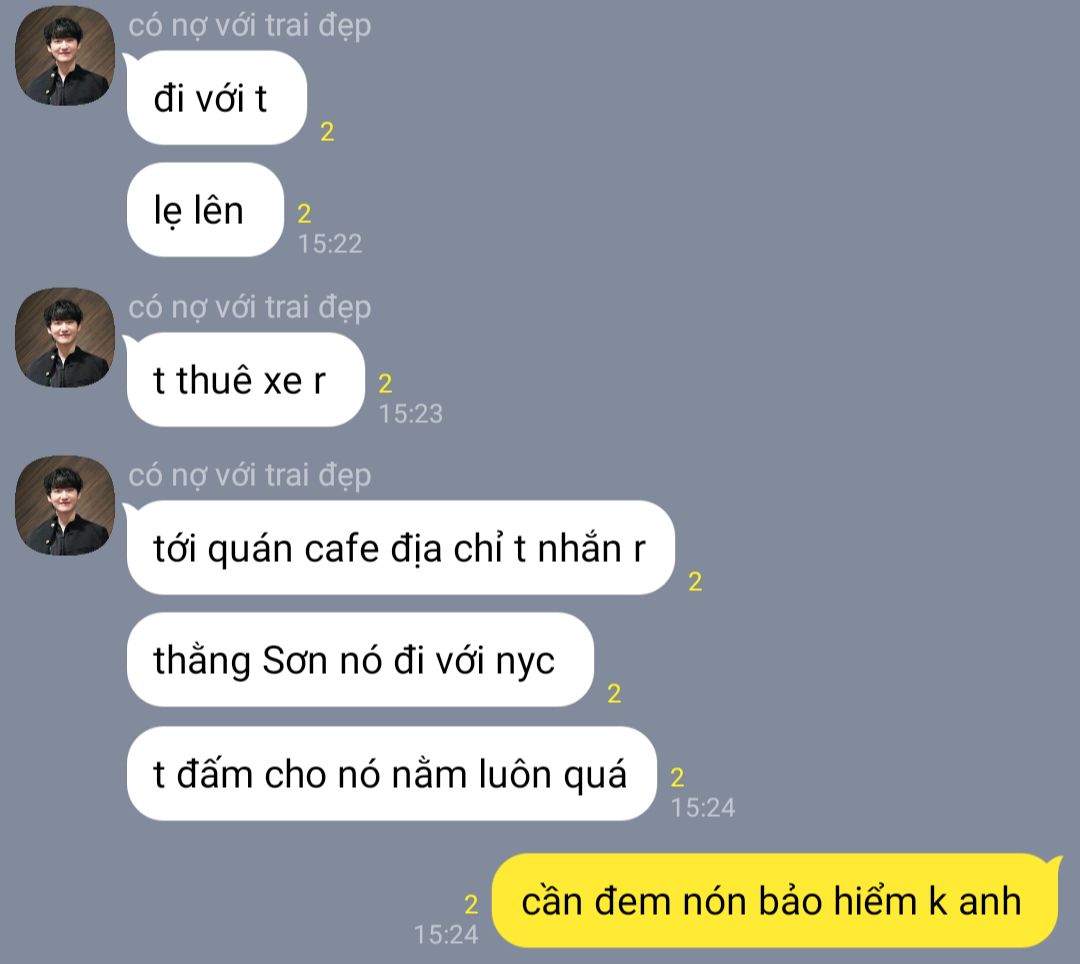
Task: Select the 't thuê xe r' message
Action: 245,380
